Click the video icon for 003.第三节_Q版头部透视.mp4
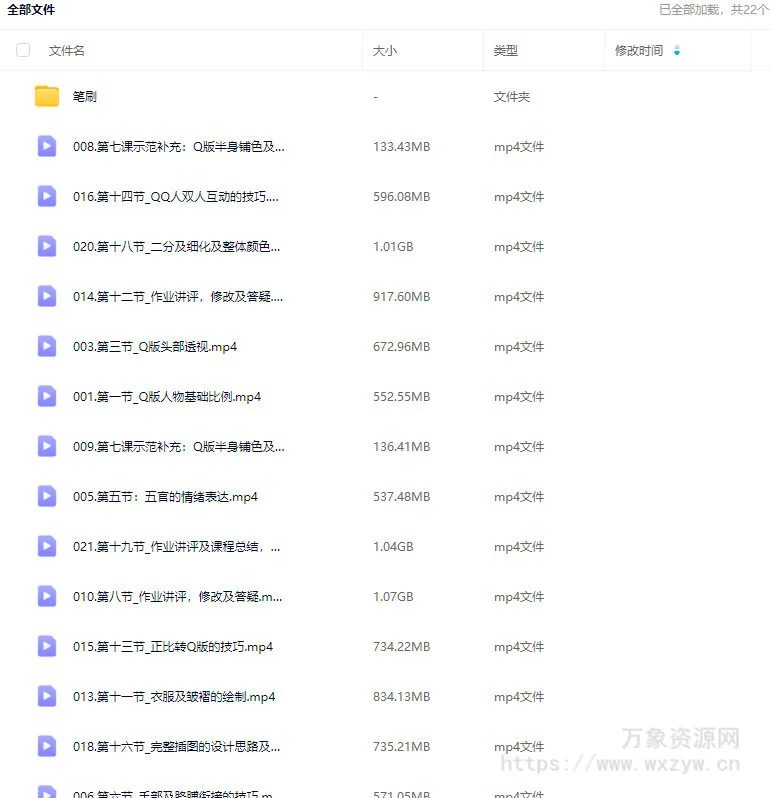This screenshot has height=798, width=771. [x=47, y=346]
